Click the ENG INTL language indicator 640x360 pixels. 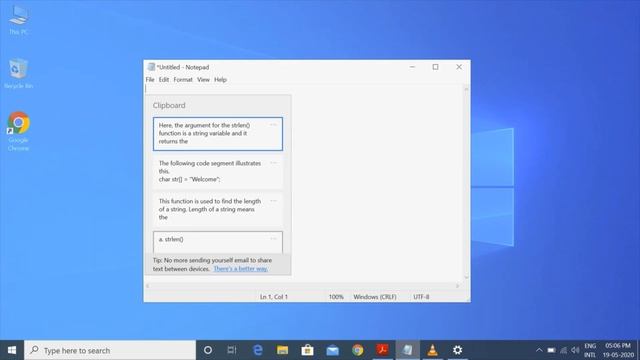pos(590,350)
